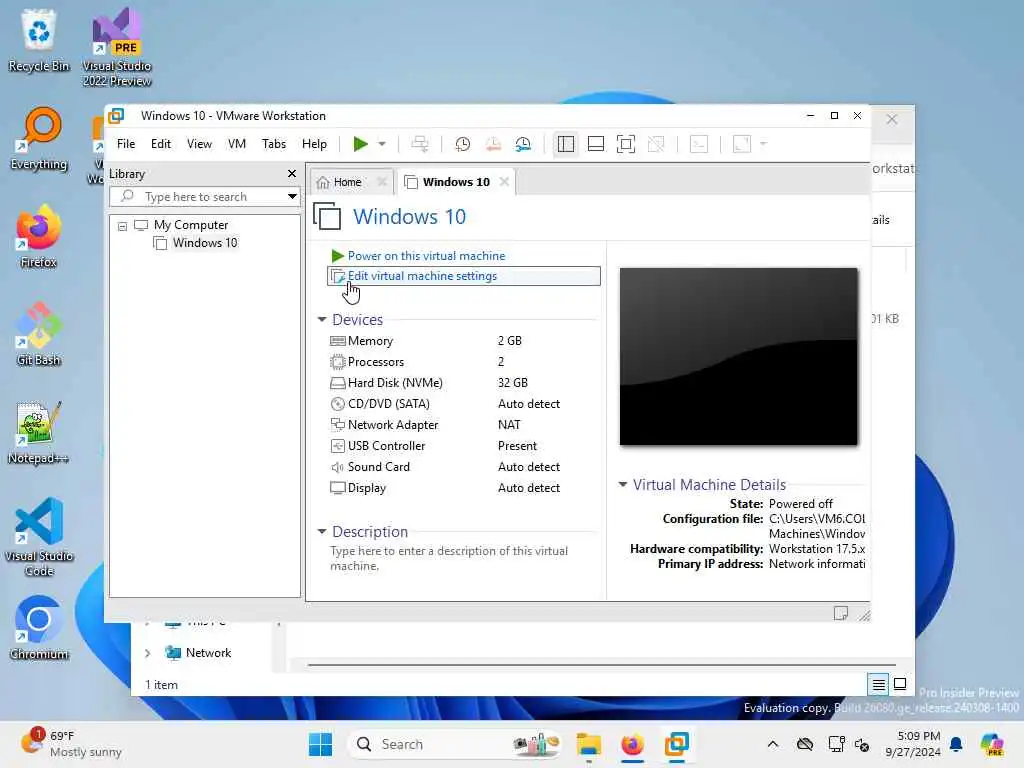Click the Network Adapter device entry
This screenshot has width=1024, height=768.
click(x=392, y=424)
